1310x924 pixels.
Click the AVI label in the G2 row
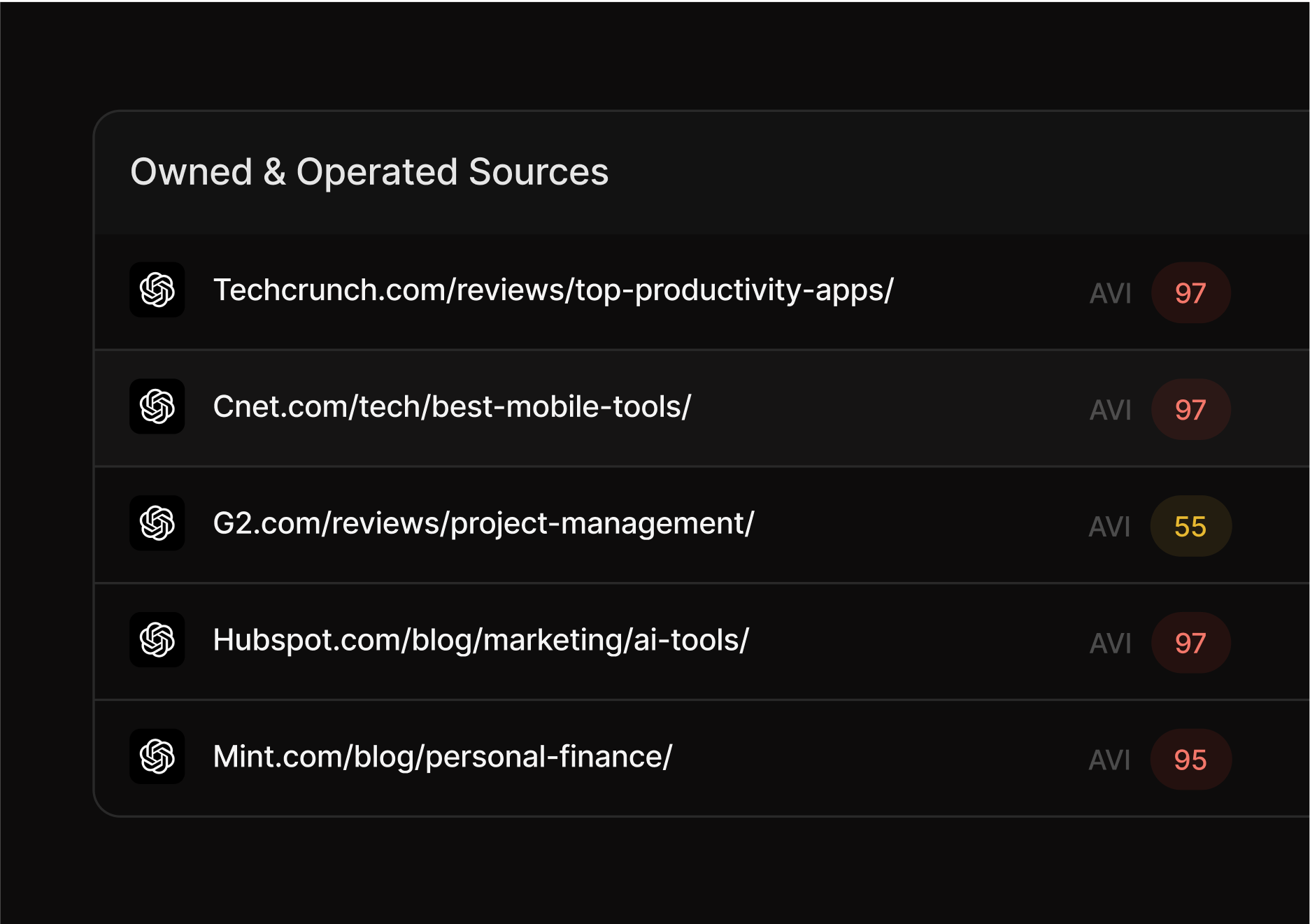[1109, 527]
